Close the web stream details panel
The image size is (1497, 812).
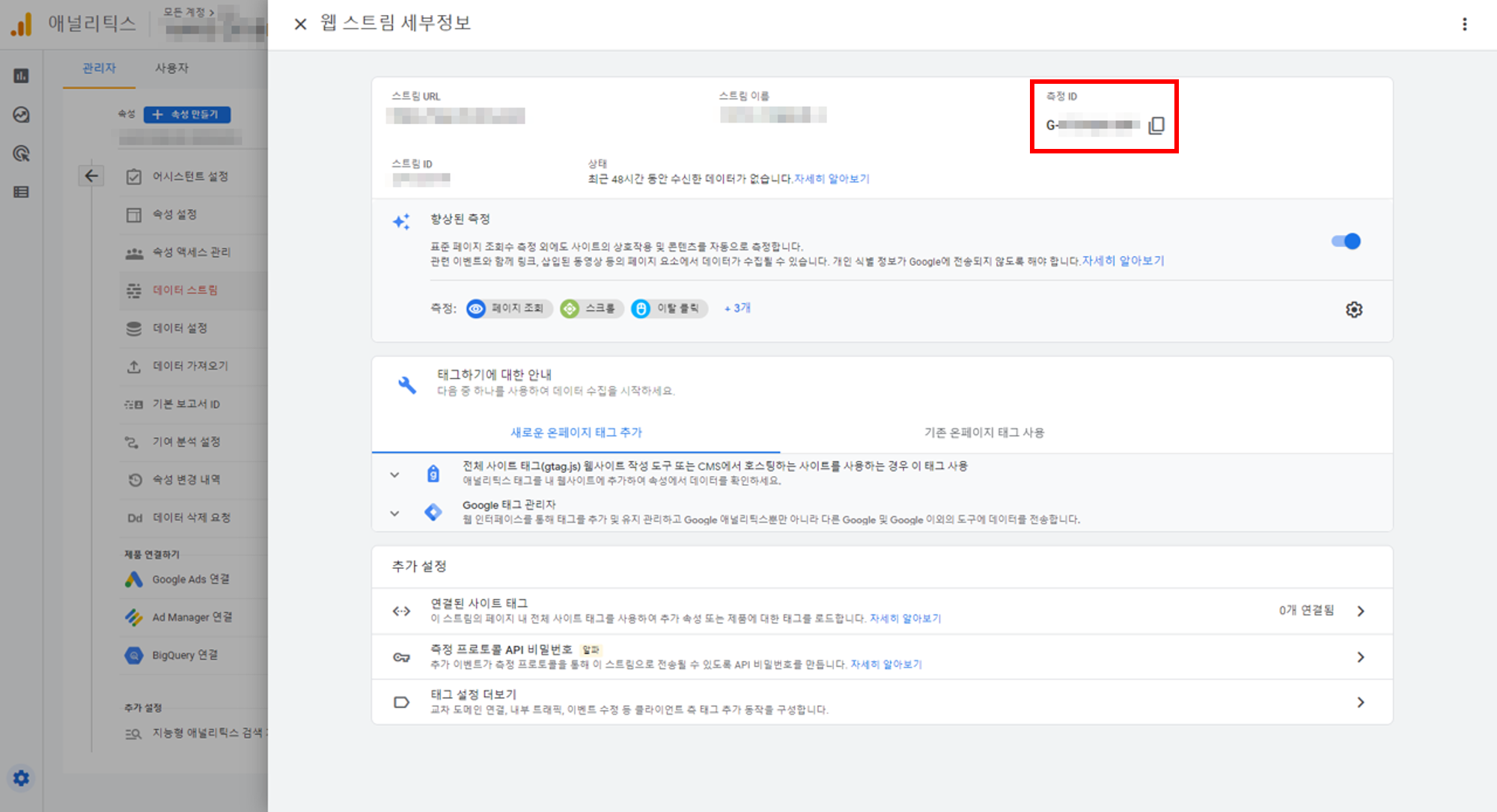tap(300, 24)
